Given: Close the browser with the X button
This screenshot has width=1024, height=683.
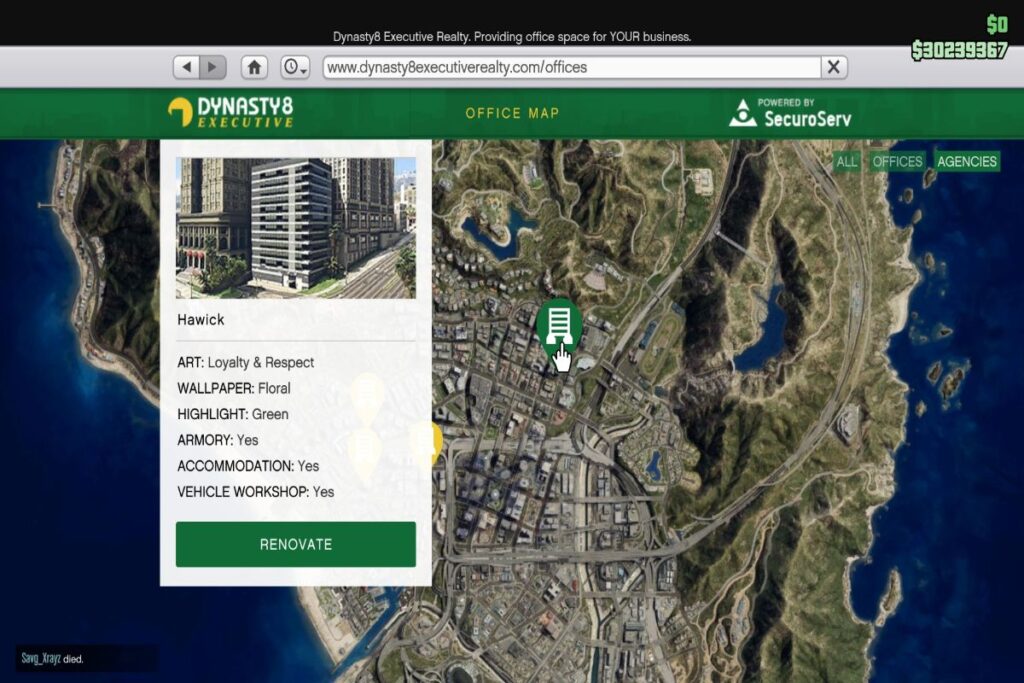Looking at the screenshot, I should click(833, 67).
